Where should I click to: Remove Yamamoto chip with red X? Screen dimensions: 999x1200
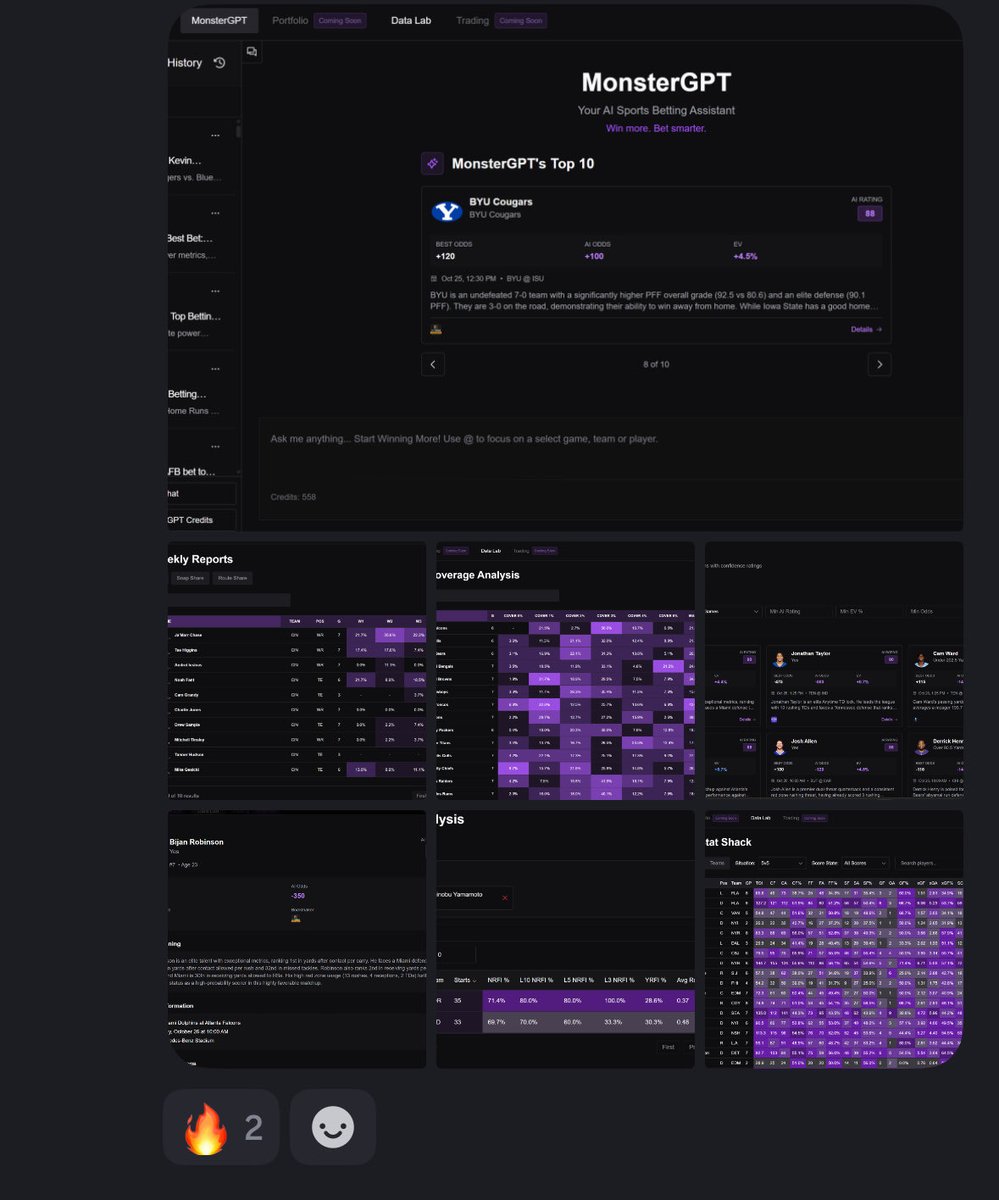504,898
